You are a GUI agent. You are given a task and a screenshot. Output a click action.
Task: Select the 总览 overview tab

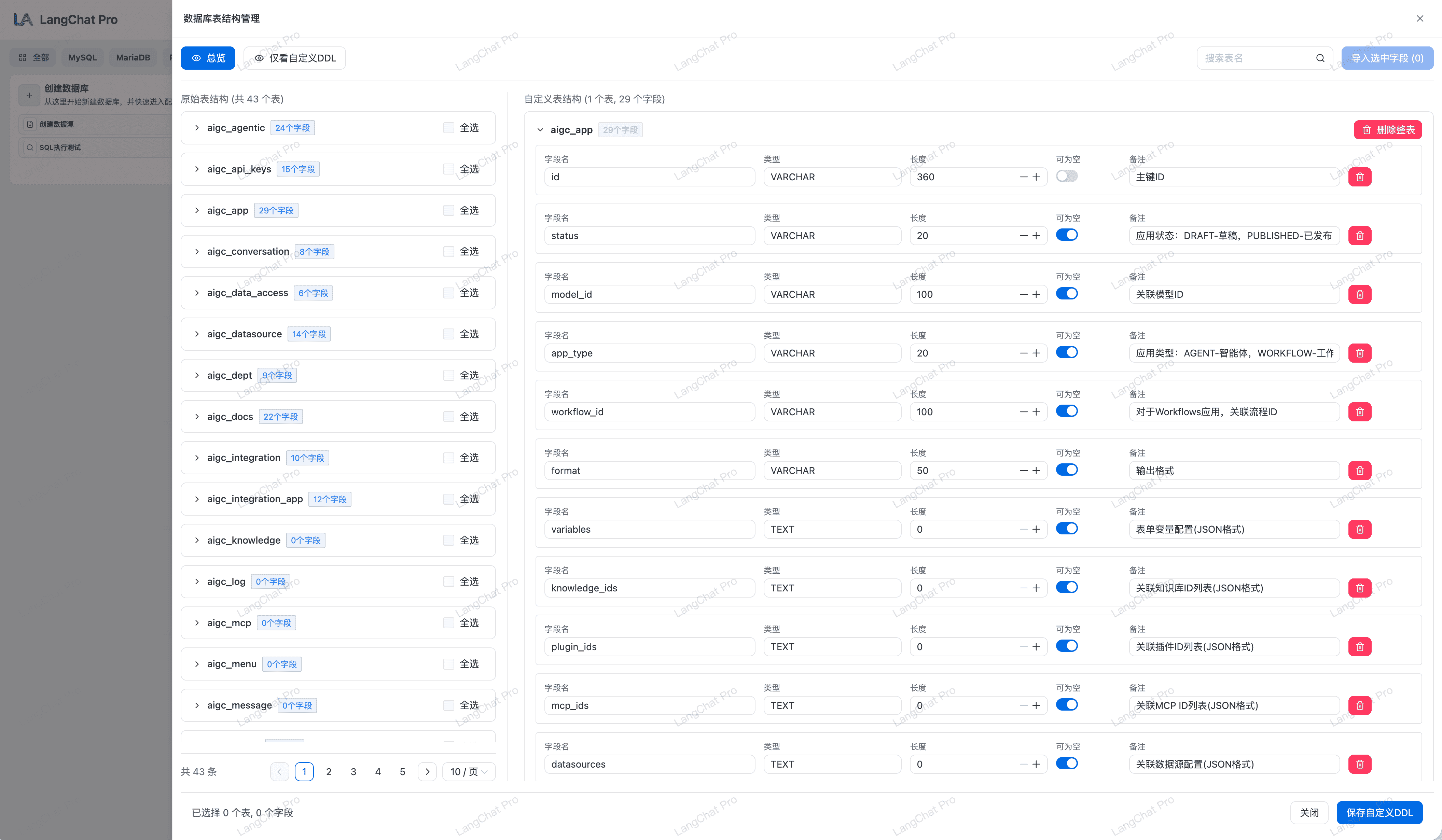tap(208, 58)
